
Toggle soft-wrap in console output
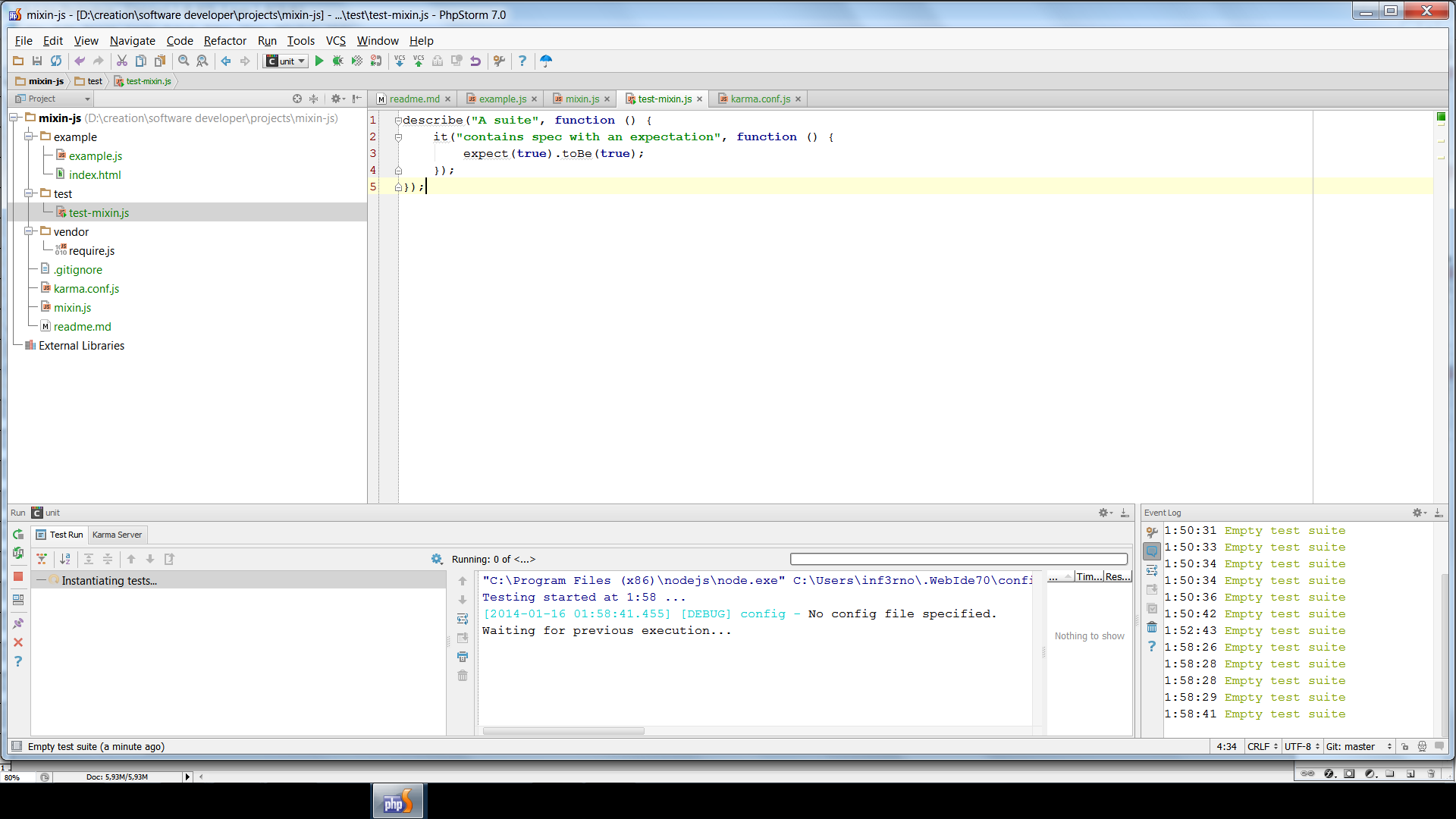click(463, 619)
